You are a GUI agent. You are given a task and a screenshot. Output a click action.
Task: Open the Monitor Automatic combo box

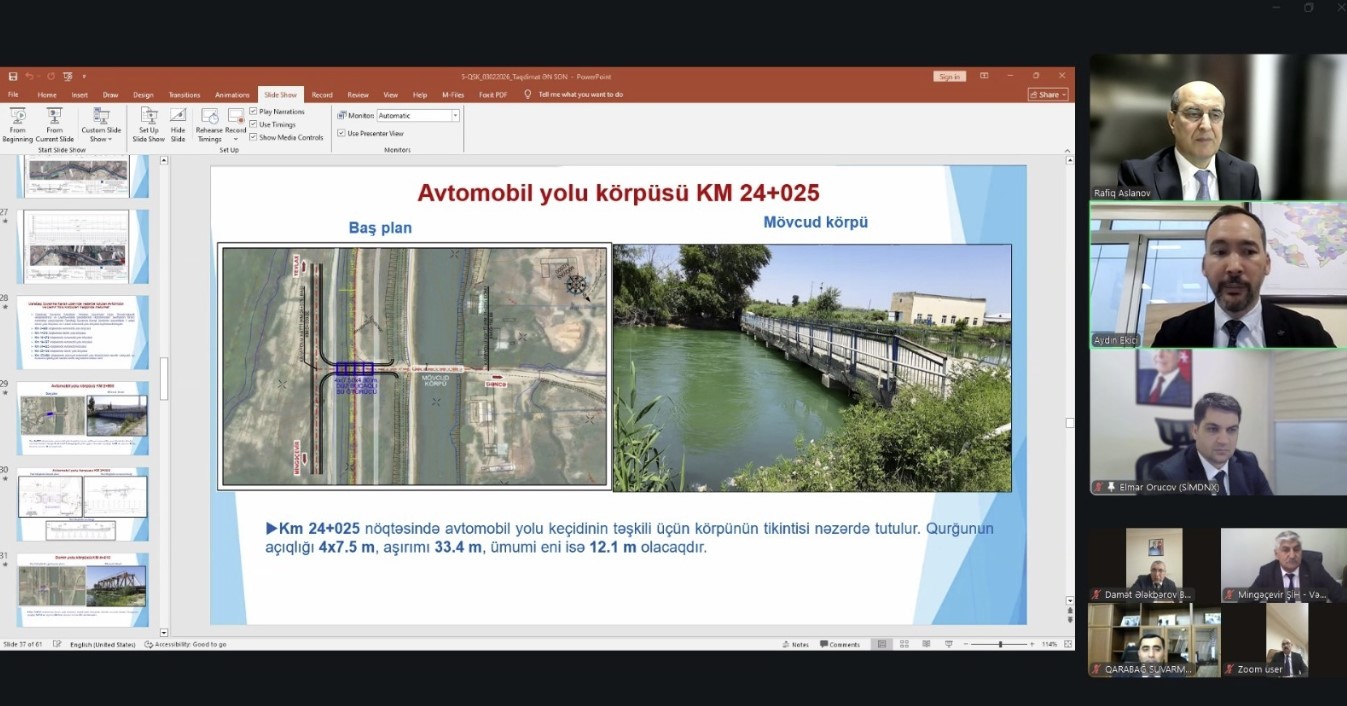418,116
